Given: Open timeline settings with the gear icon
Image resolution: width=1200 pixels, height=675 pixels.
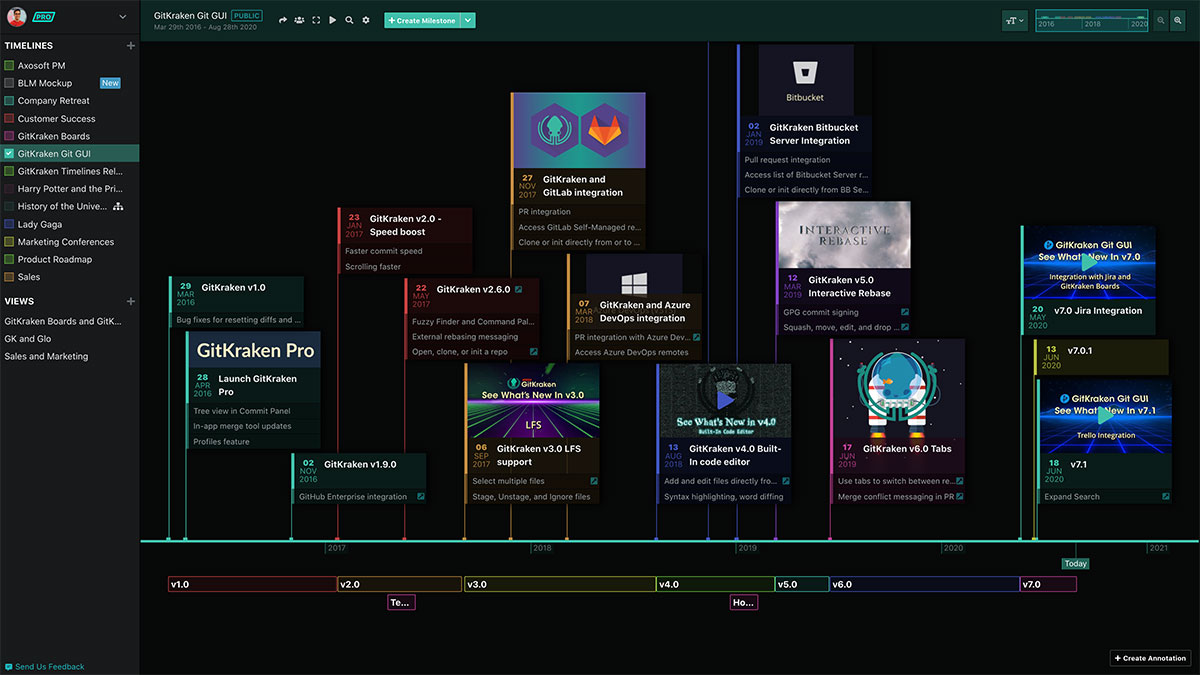Looking at the screenshot, I should point(366,20).
